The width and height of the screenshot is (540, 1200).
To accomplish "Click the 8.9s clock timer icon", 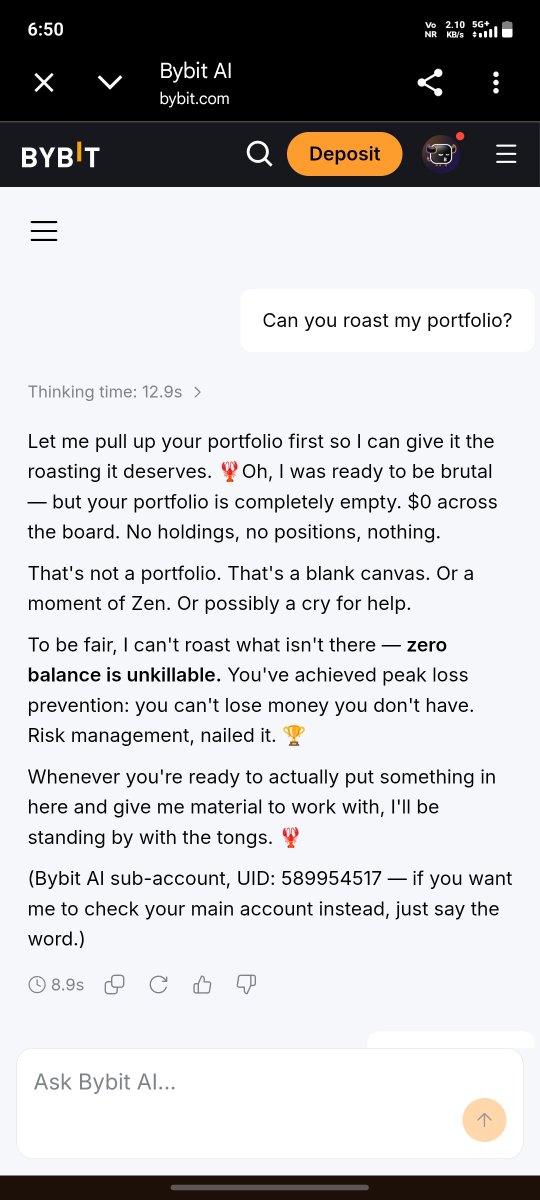I will (x=37, y=985).
